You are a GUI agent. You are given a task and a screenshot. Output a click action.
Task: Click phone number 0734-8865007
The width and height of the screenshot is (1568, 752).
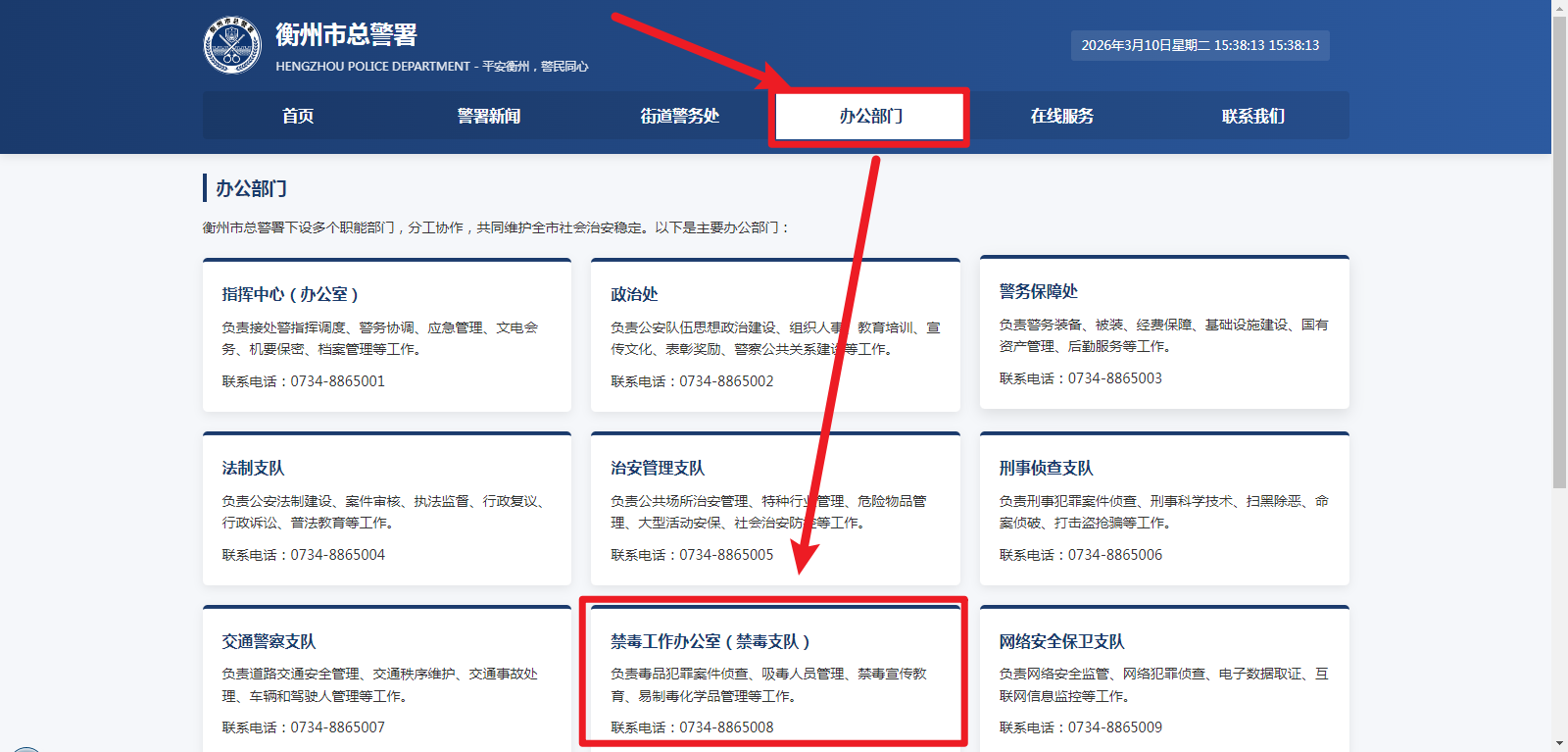pos(337,727)
